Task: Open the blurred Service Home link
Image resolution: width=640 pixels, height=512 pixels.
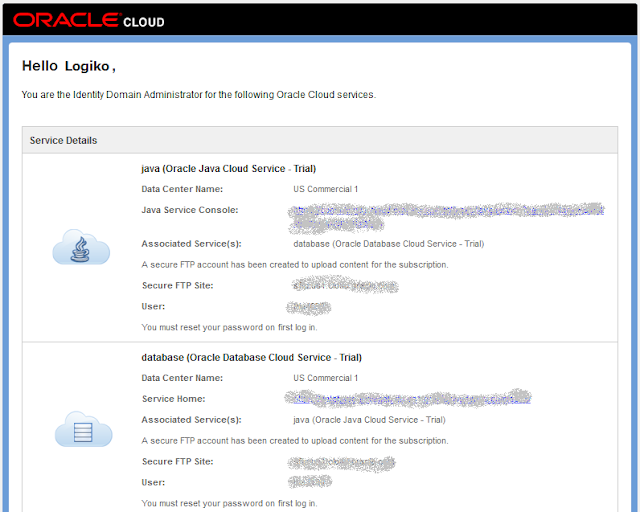Action: (x=408, y=398)
